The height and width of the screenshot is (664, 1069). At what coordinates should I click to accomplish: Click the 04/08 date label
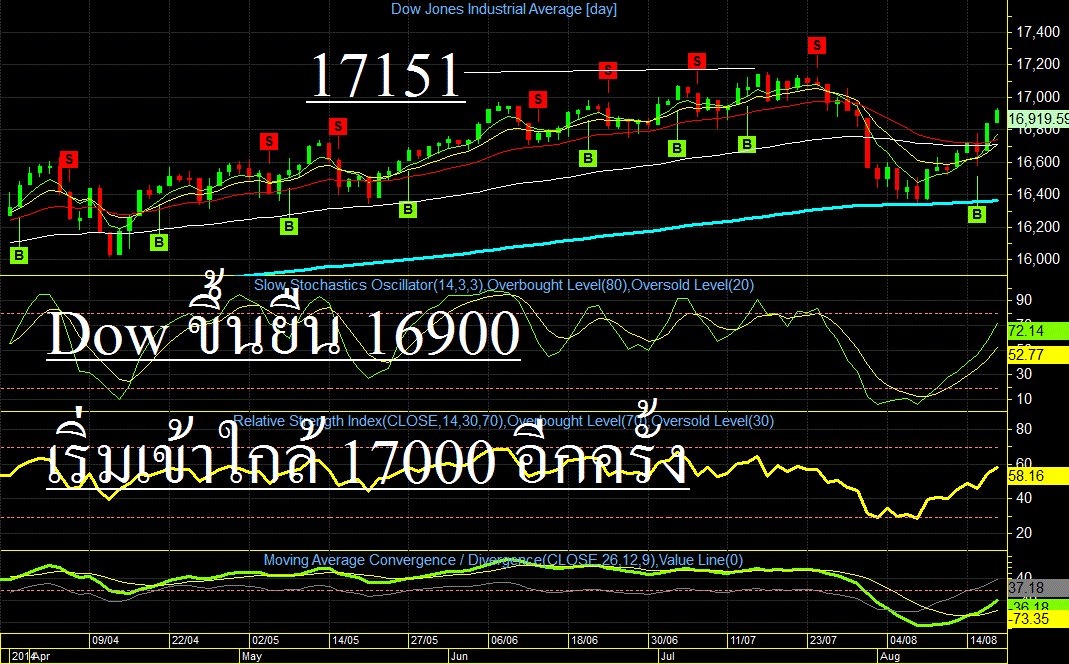(x=903, y=640)
